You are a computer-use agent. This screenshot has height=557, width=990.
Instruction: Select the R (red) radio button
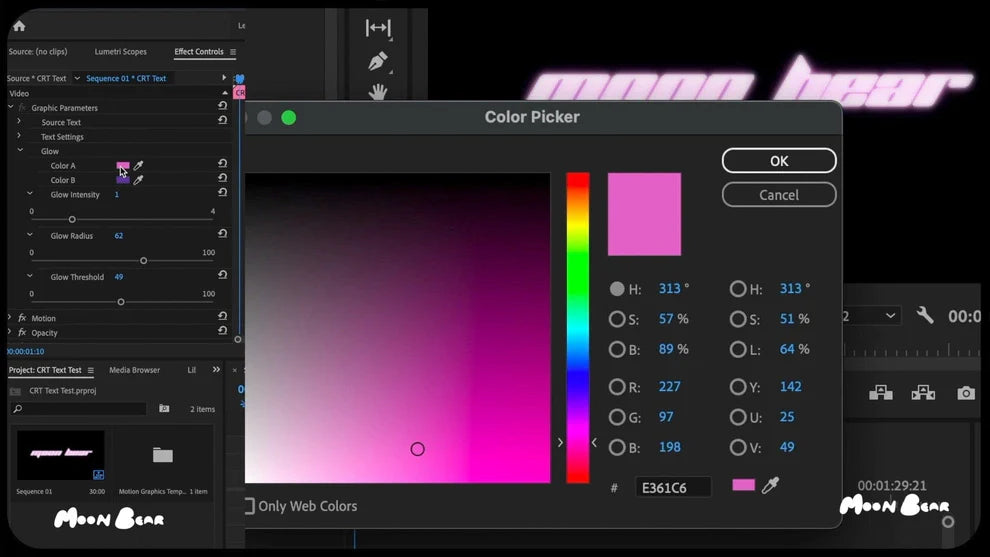coord(617,387)
